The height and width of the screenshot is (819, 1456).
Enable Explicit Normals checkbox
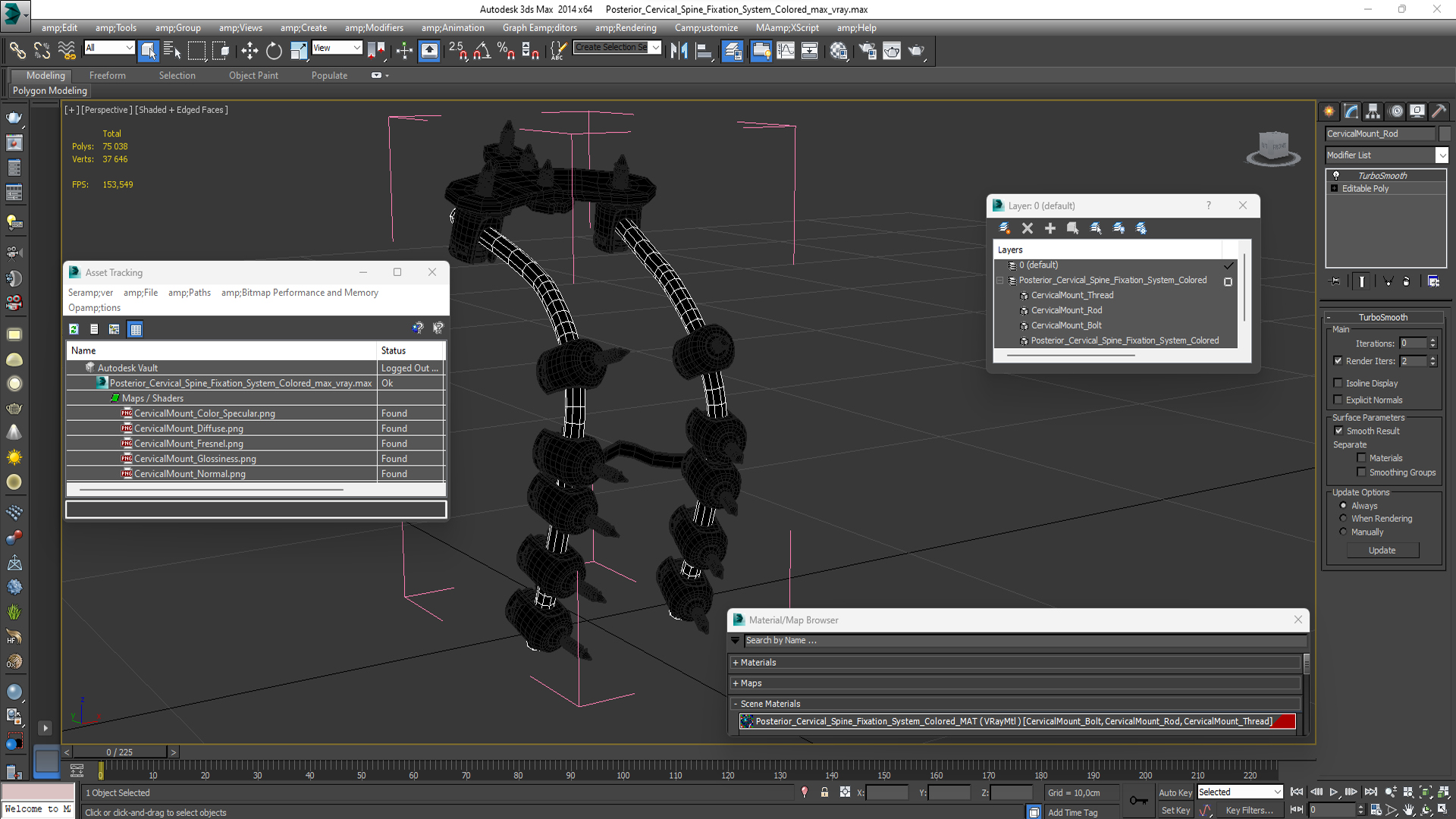(1338, 400)
